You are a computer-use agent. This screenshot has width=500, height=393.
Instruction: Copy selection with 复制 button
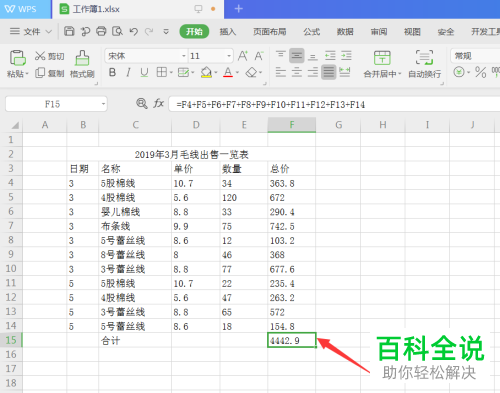[50, 73]
